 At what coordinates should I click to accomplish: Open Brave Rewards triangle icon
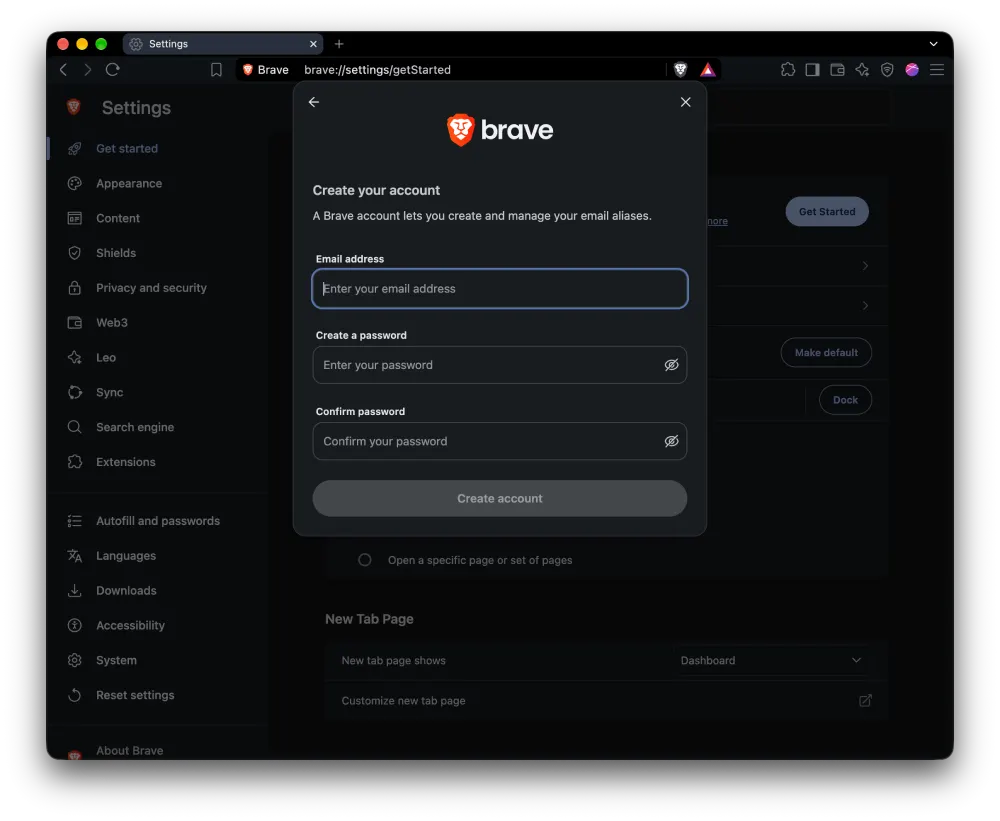point(707,70)
